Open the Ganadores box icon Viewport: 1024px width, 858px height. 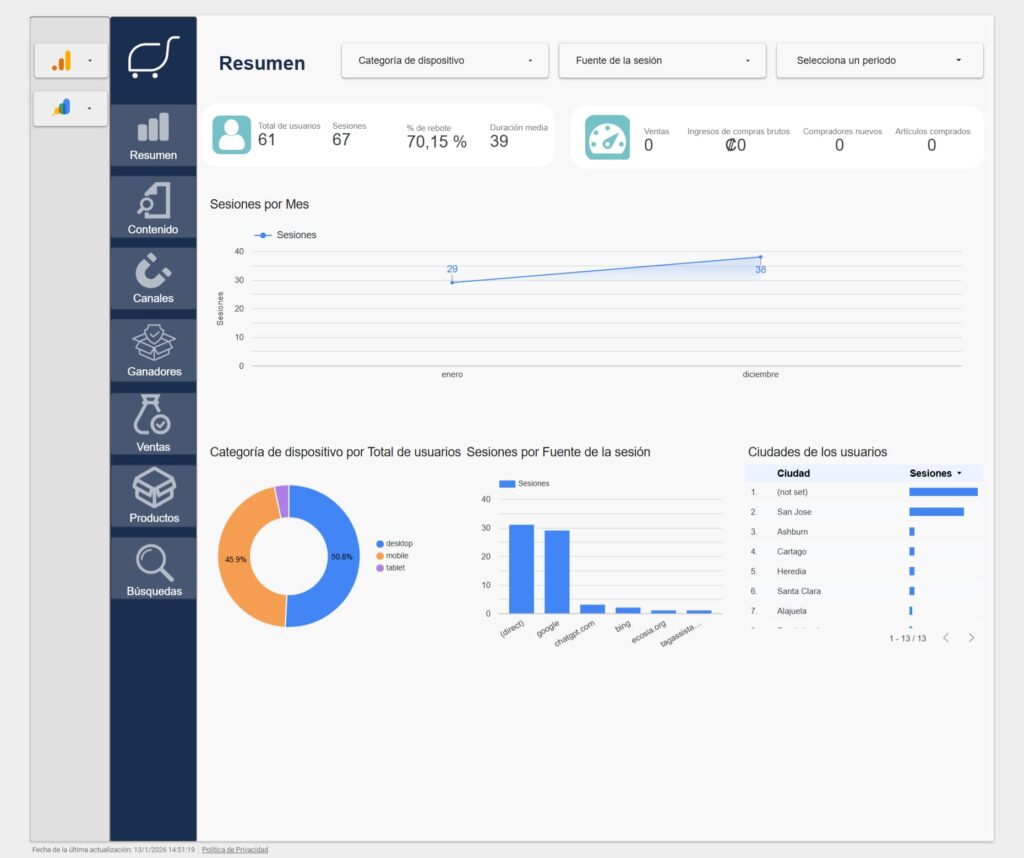coord(153,343)
